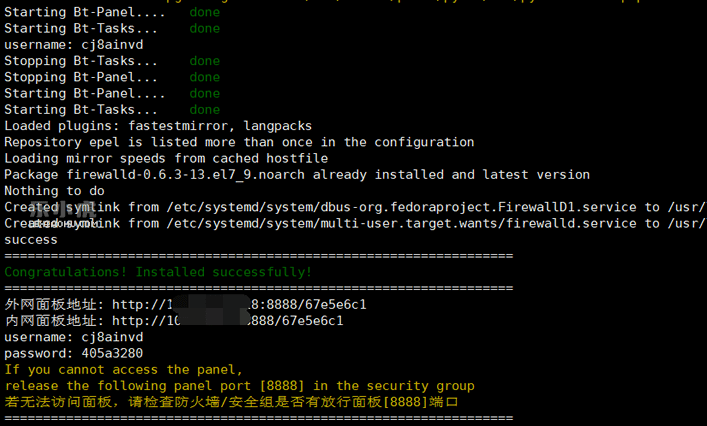Image resolution: width=707 pixels, height=426 pixels.
Task: Click the 'Nothing to do' line
Action: [54, 191]
